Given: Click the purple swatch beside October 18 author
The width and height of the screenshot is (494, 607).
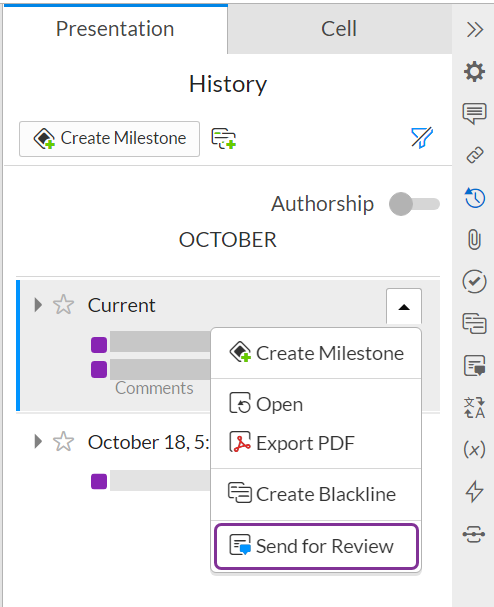Looking at the screenshot, I should coord(99,482).
